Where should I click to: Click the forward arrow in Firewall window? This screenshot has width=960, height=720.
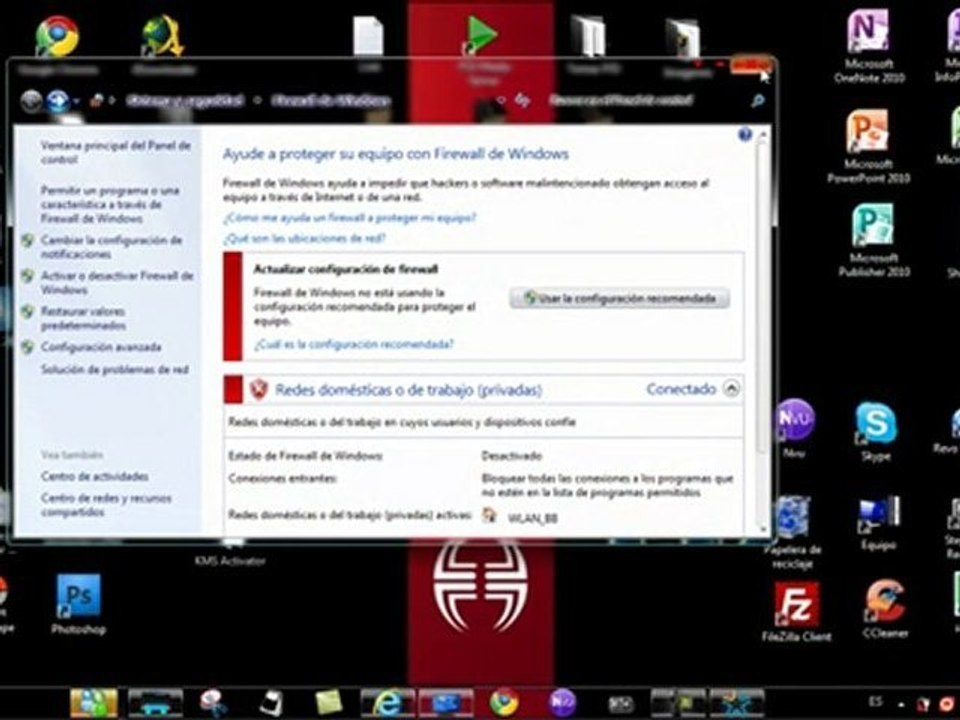coord(57,101)
